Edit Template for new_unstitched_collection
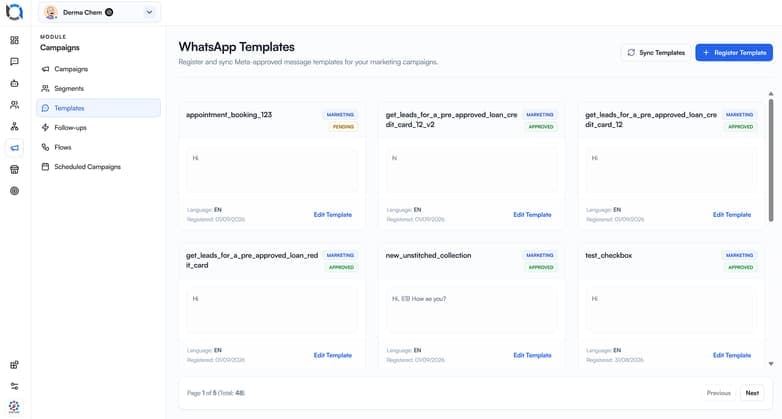This screenshot has width=782, height=419. pyautogui.click(x=532, y=355)
